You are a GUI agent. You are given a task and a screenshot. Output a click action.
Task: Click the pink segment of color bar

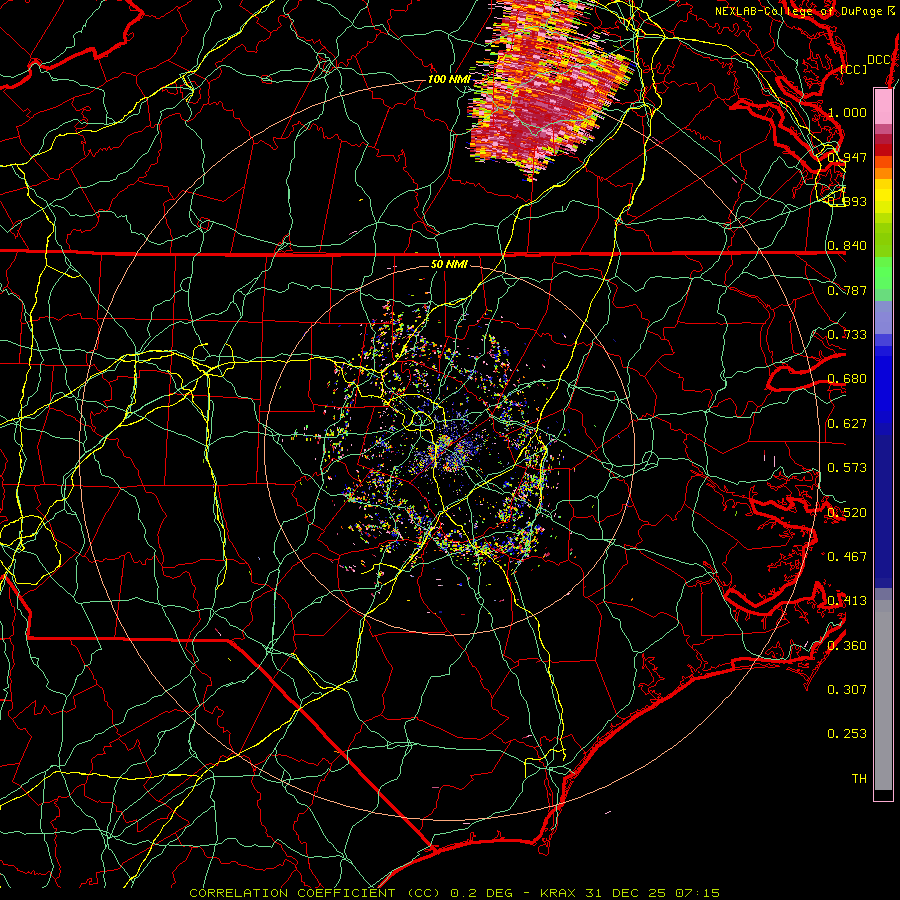pyautogui.click(x=883, y=106)
